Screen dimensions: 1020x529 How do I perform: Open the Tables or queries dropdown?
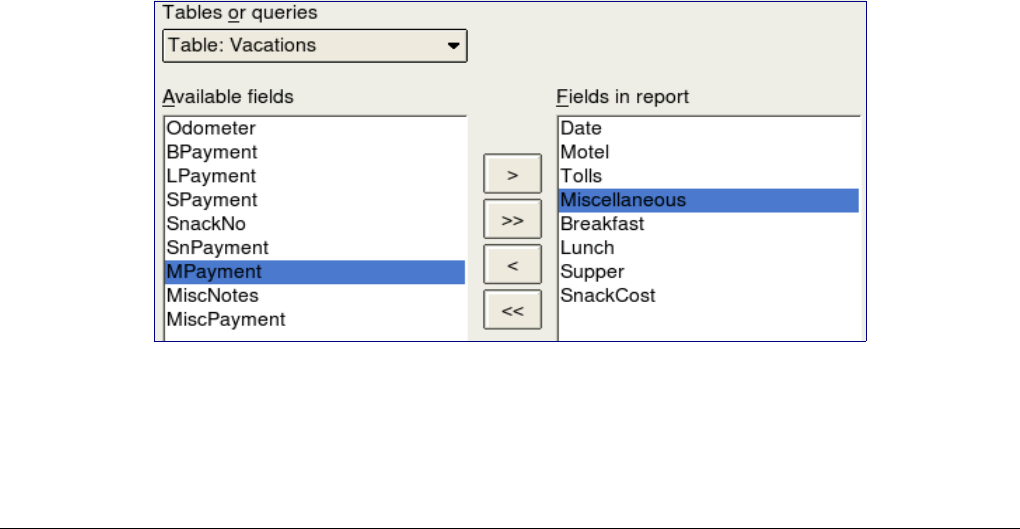pyautogui.click(x=314, y=45)
